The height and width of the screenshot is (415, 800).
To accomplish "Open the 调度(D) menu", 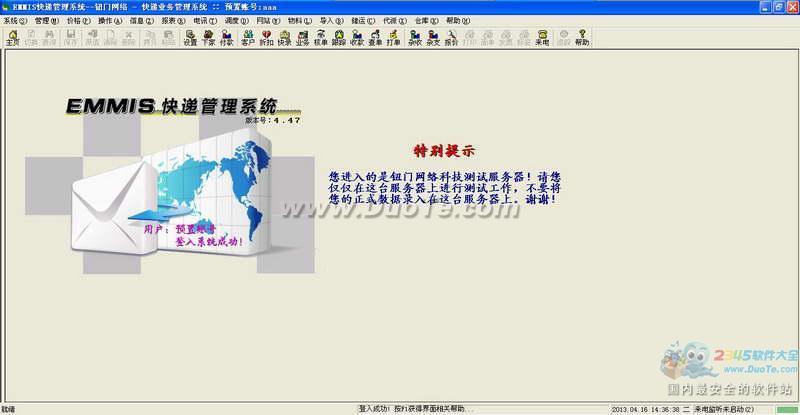I will tap(237, 21).
